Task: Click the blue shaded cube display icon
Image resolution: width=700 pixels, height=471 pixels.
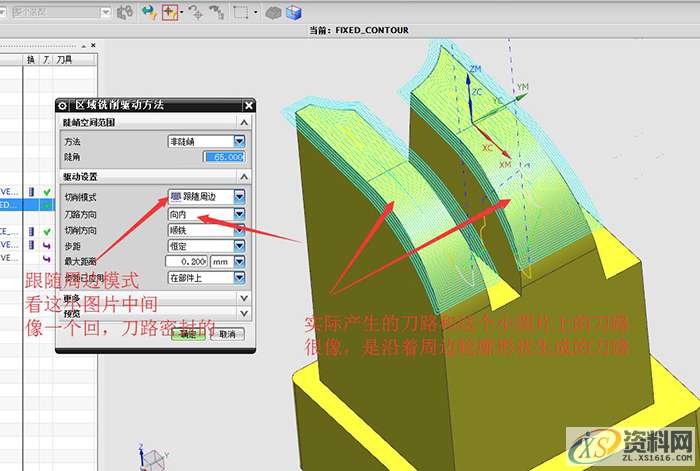Action: [293, 13]
